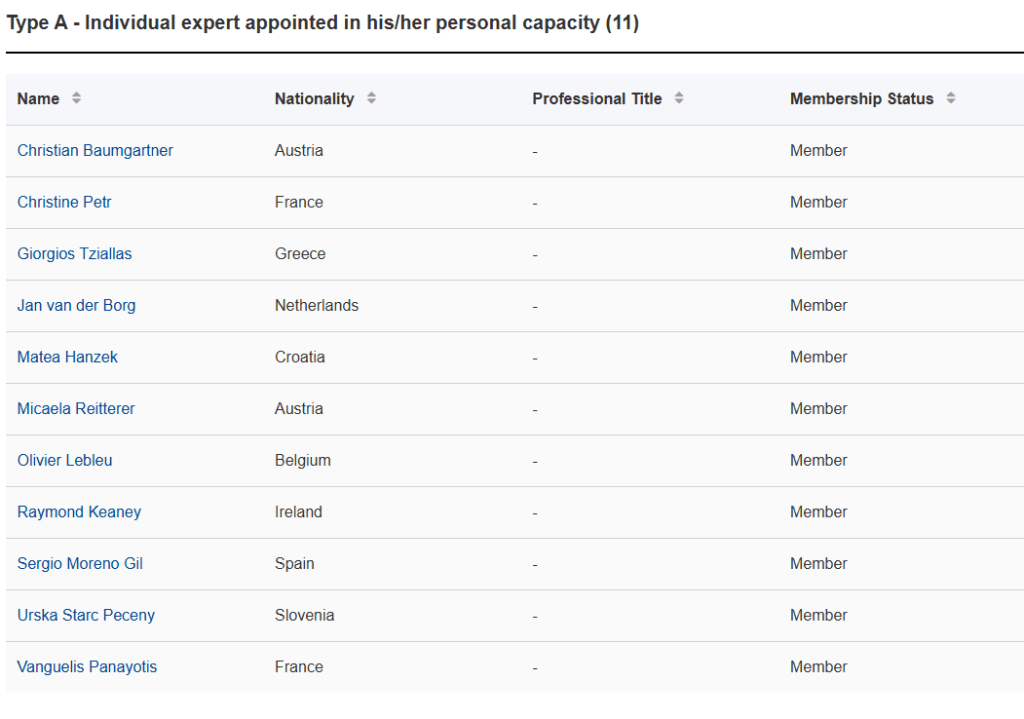Screen dimensions: 1024x719
Task: Click the Raymond Keaney link
Action: (x=79, y=512)
